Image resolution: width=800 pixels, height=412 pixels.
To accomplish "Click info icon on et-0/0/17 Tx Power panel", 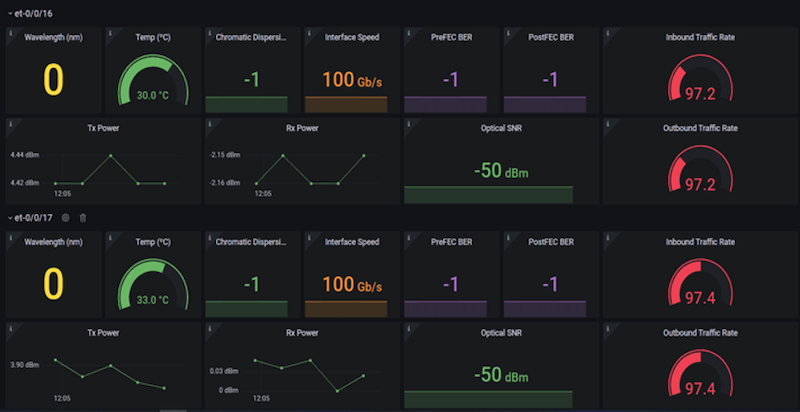I will pyautogui.click(x=10, y=329).
